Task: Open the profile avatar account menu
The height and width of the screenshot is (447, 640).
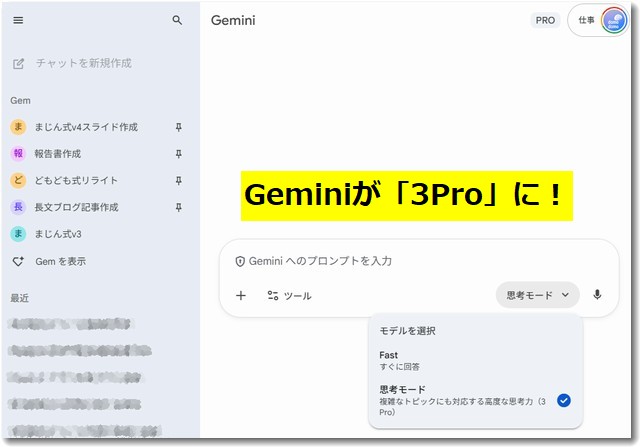Action: 614,20
